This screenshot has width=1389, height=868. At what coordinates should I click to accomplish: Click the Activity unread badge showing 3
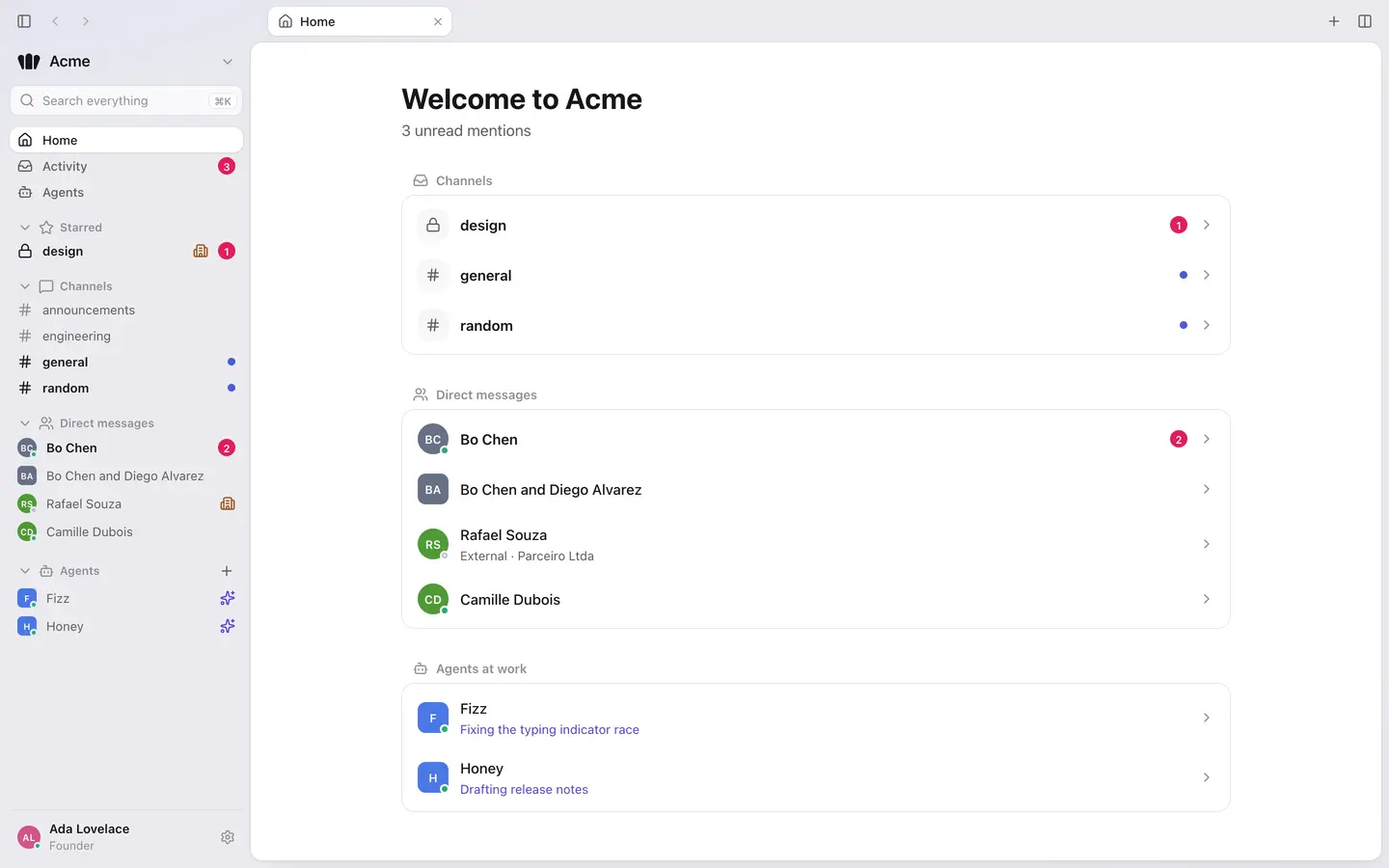[x=227, y=166]
